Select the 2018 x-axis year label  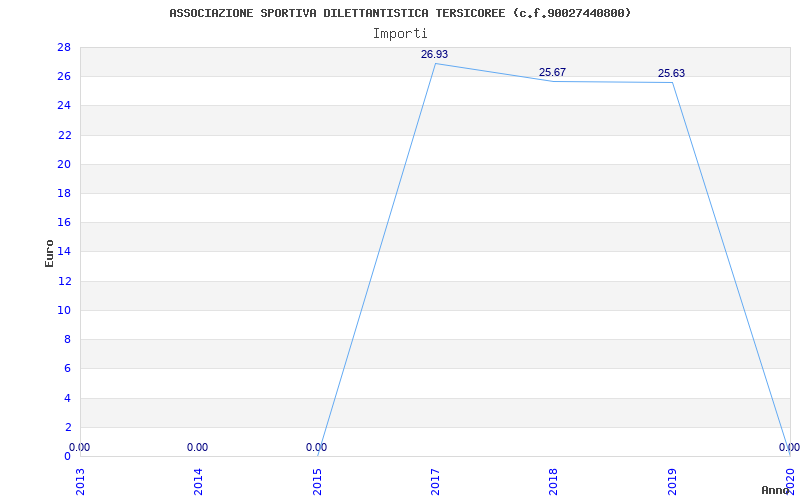(x=554, y=482)
